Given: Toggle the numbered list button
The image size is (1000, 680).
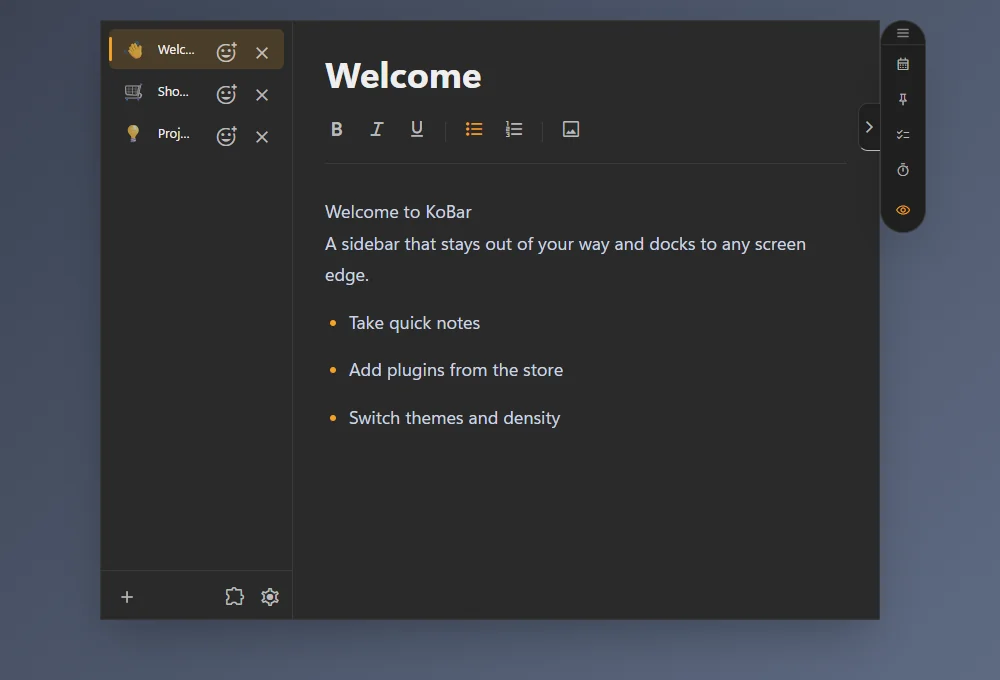Looking at the screenshot, I should coord(514,129).
